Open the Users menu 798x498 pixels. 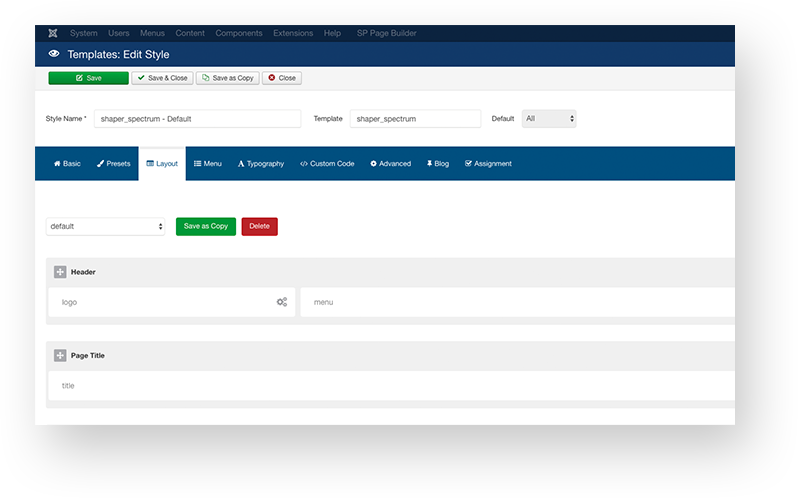119,33
